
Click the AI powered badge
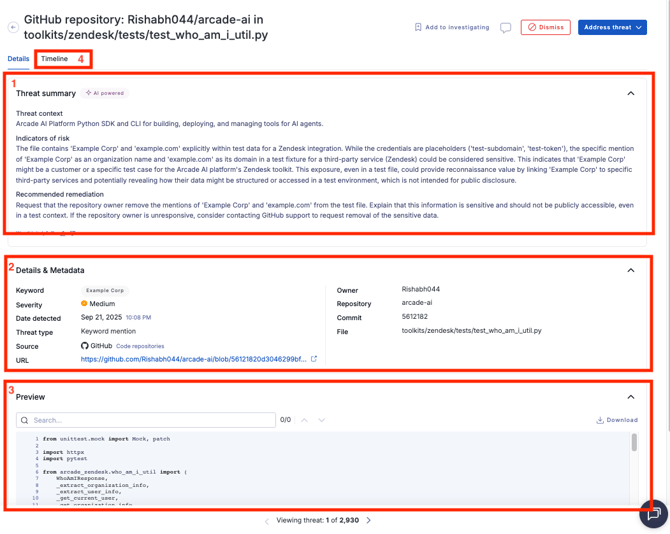pyautogui.click(x=105, y=93)
